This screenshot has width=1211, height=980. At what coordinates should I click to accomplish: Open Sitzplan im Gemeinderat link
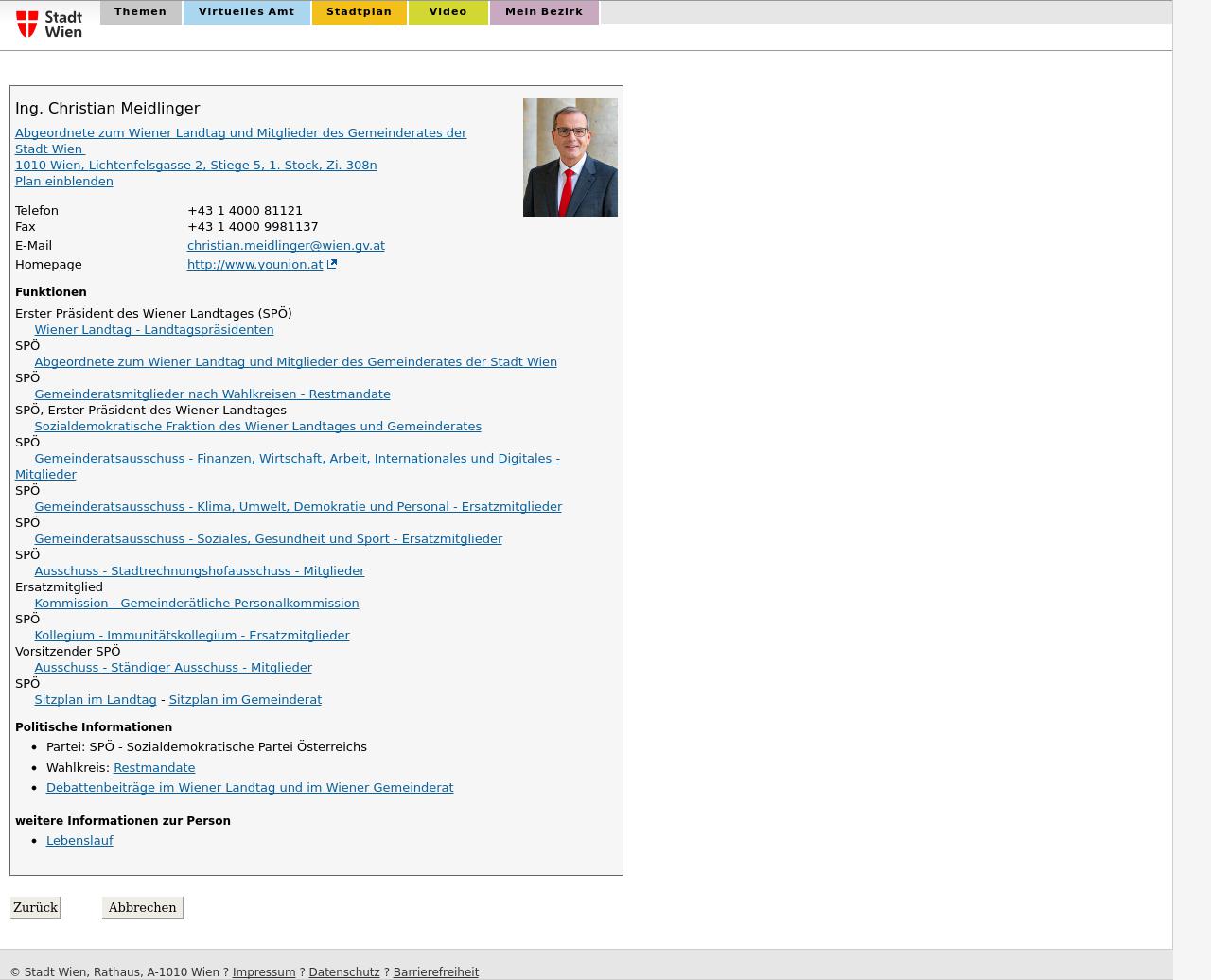point(245,700)
